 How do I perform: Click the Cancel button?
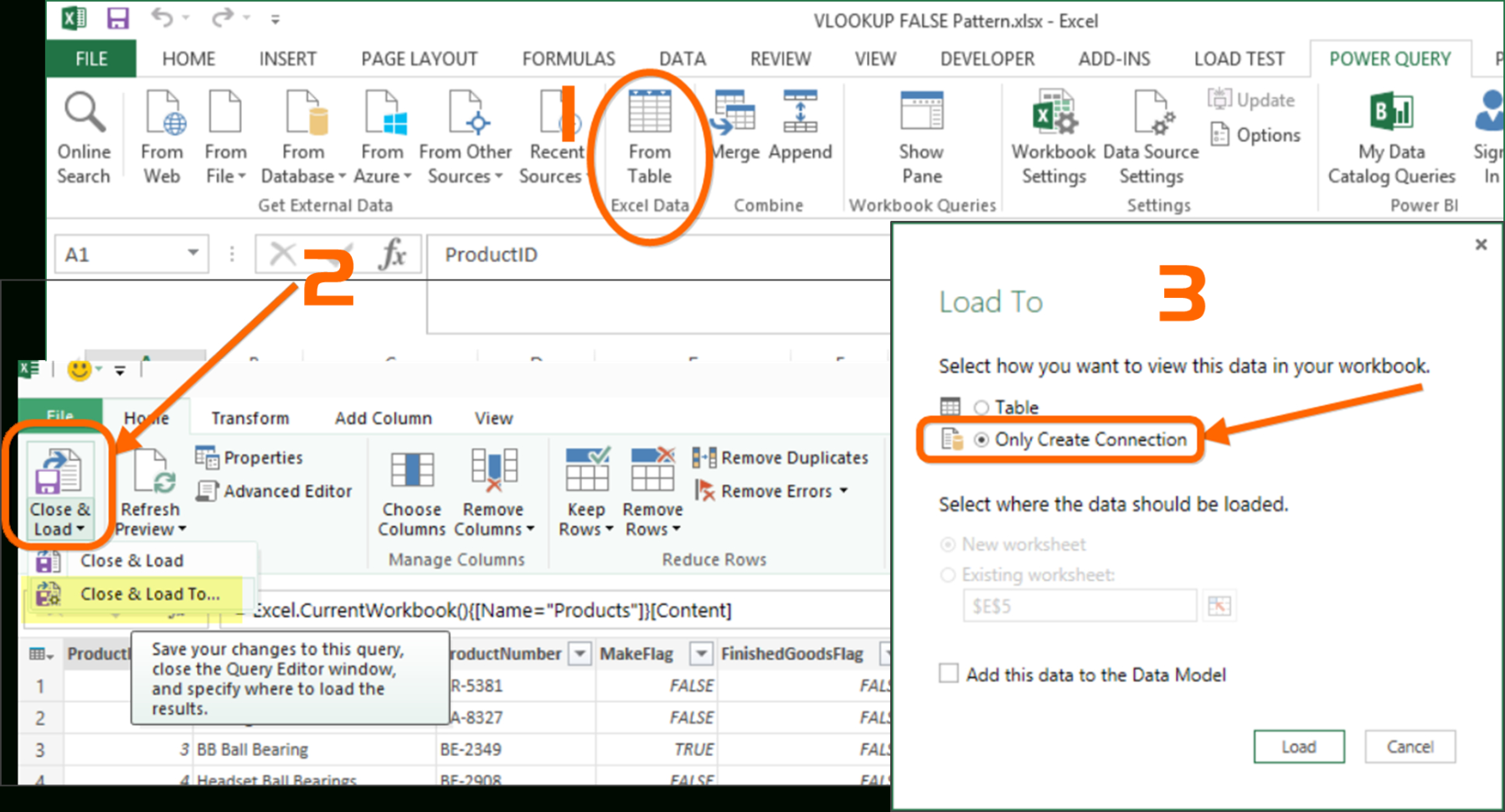click(1410, 747)
